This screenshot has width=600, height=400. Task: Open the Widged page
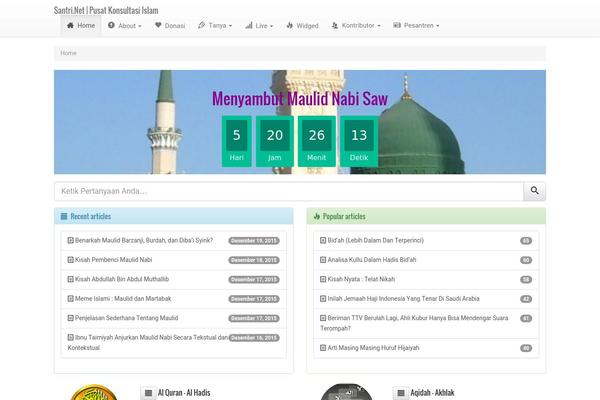point(302,26)
